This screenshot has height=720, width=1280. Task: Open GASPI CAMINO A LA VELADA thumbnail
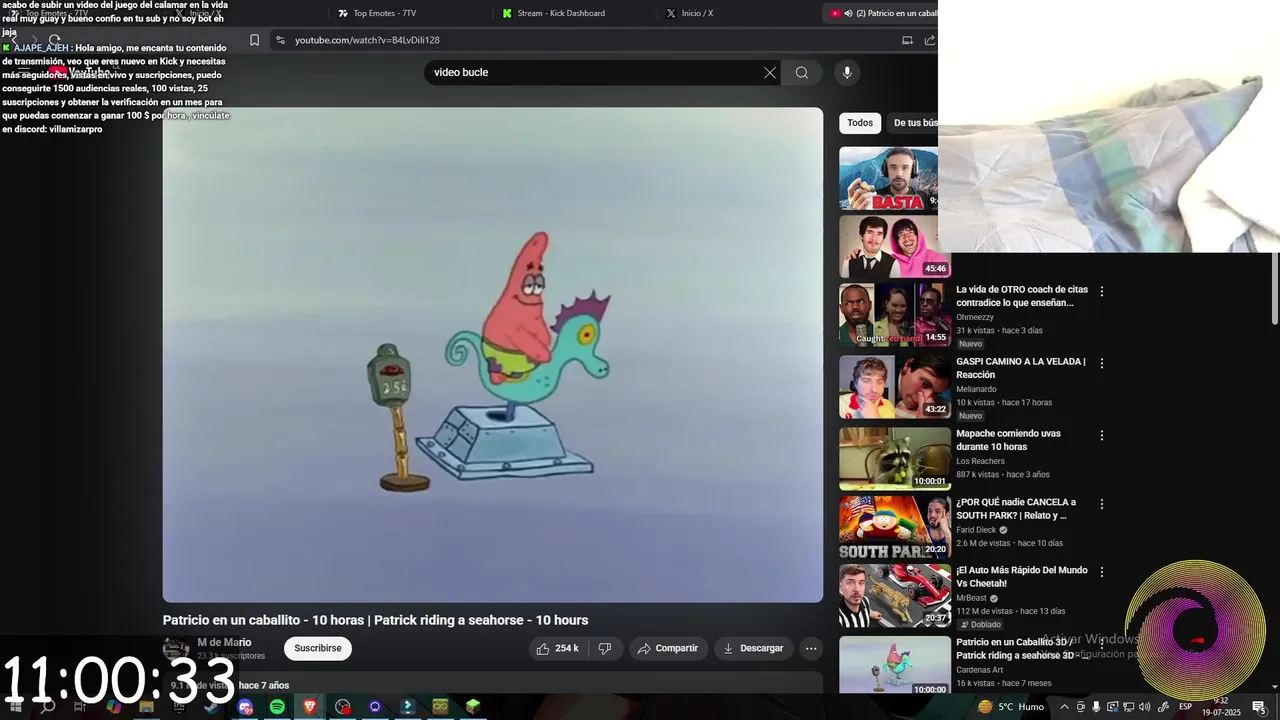click(x=894, y=387)
